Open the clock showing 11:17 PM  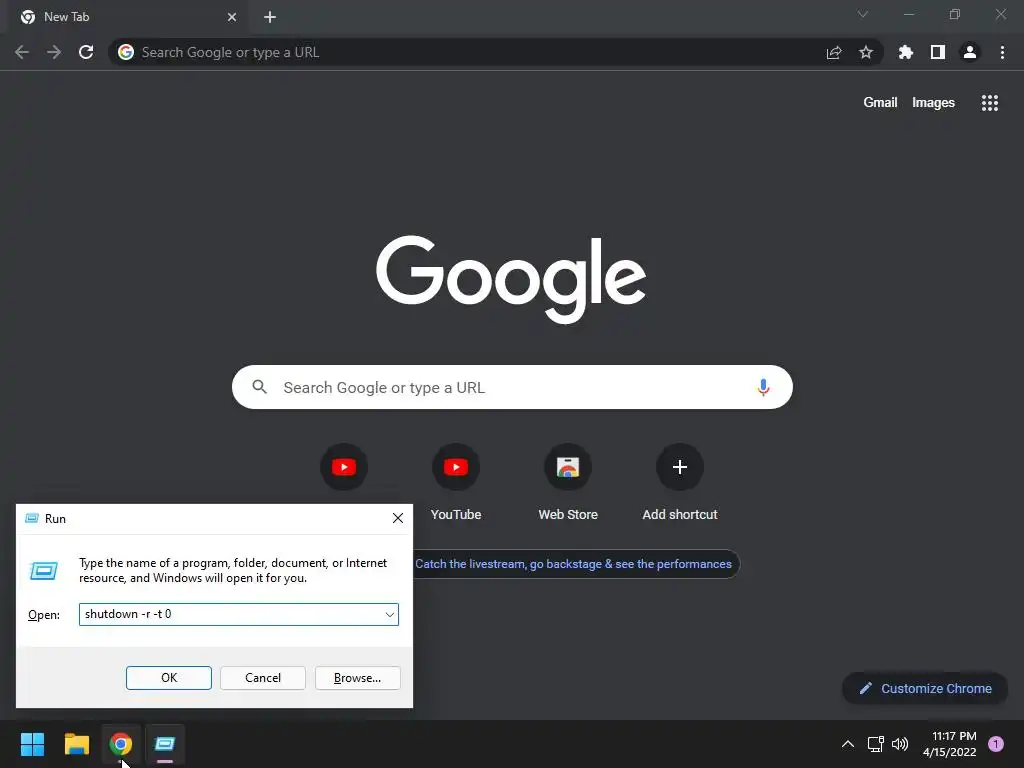[x=950, y=744]
